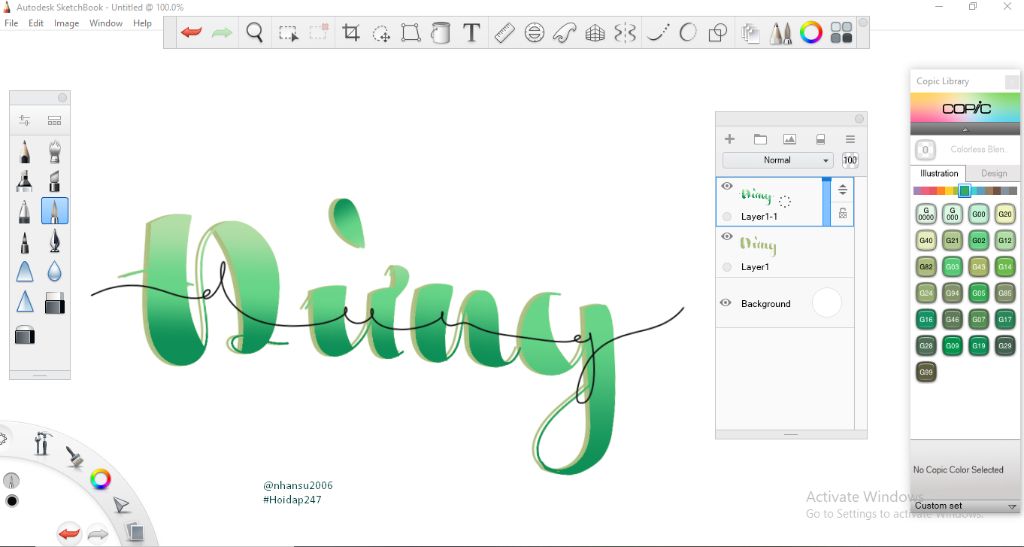Select the Airbrush in brush palette
Image resolution: width=1024 pixels, height=547 pixels.
[55, 151]
